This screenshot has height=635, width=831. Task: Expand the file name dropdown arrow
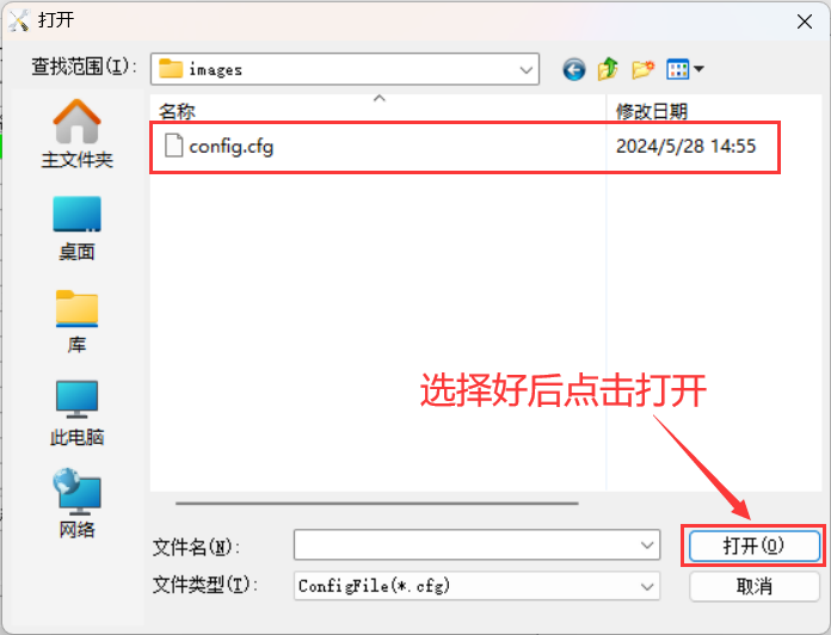647,545
